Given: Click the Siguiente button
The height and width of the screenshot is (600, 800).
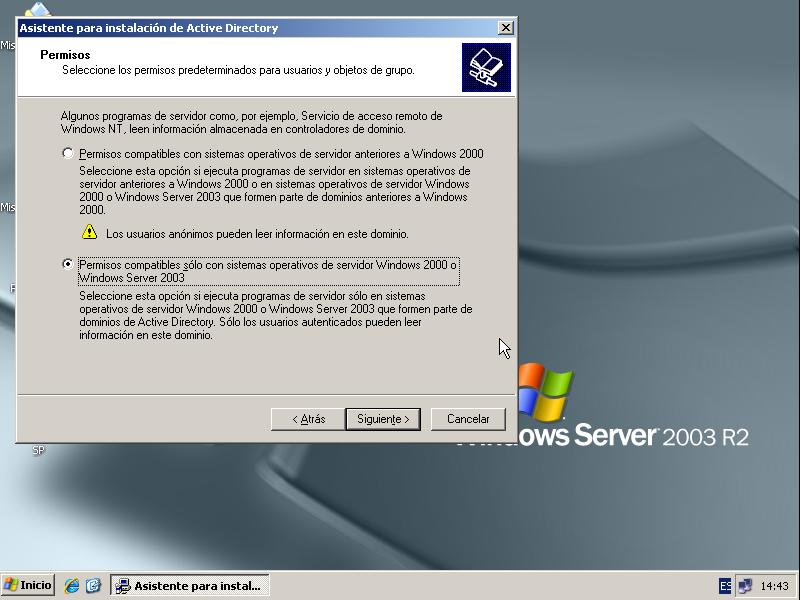Looking at the screenshot, I should pos(383,419).
